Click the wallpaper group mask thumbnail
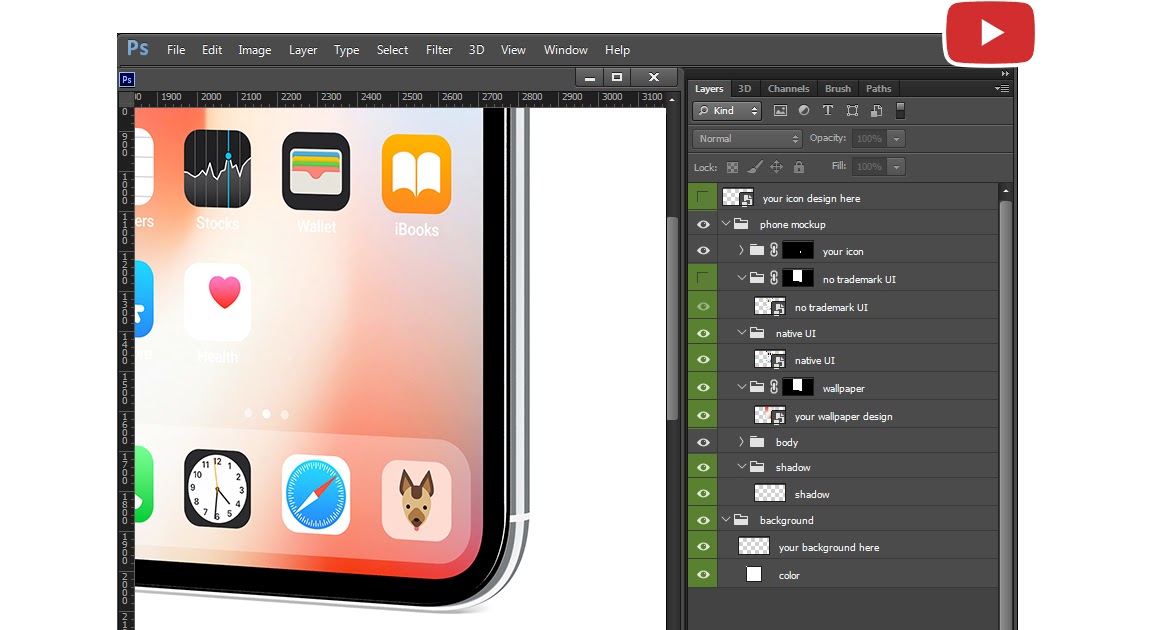The width and height of the screenshot is (1160, 630). (798, 387)
